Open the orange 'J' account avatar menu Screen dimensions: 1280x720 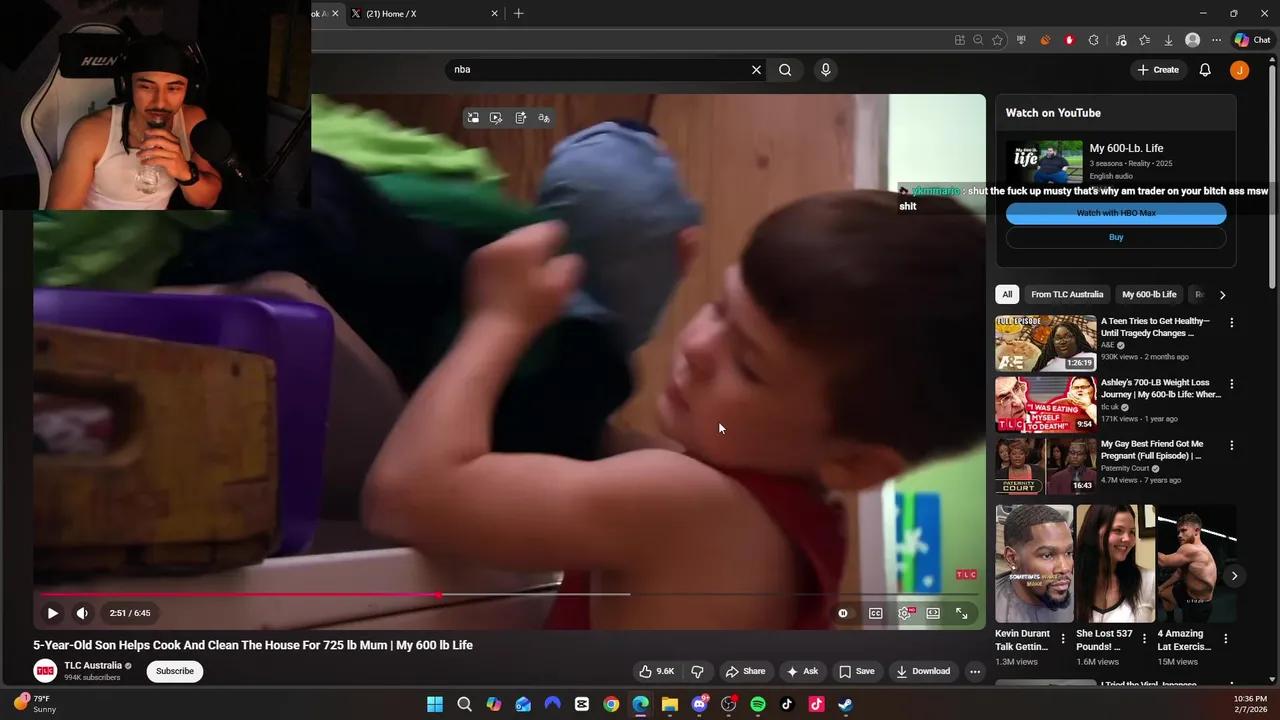click(x=1240, y=69)
